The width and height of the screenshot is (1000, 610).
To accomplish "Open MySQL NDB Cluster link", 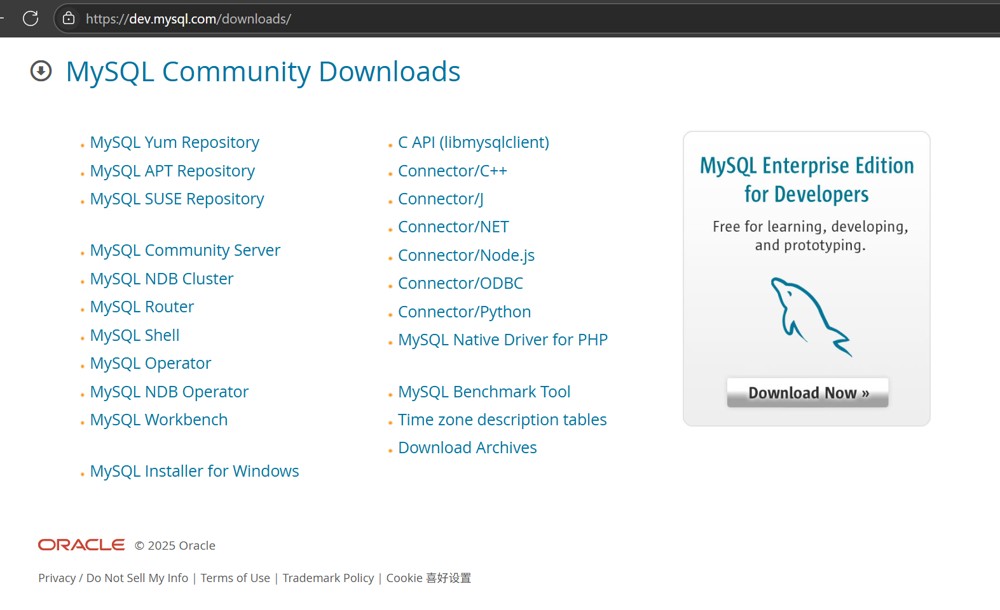I will [161, 279].
